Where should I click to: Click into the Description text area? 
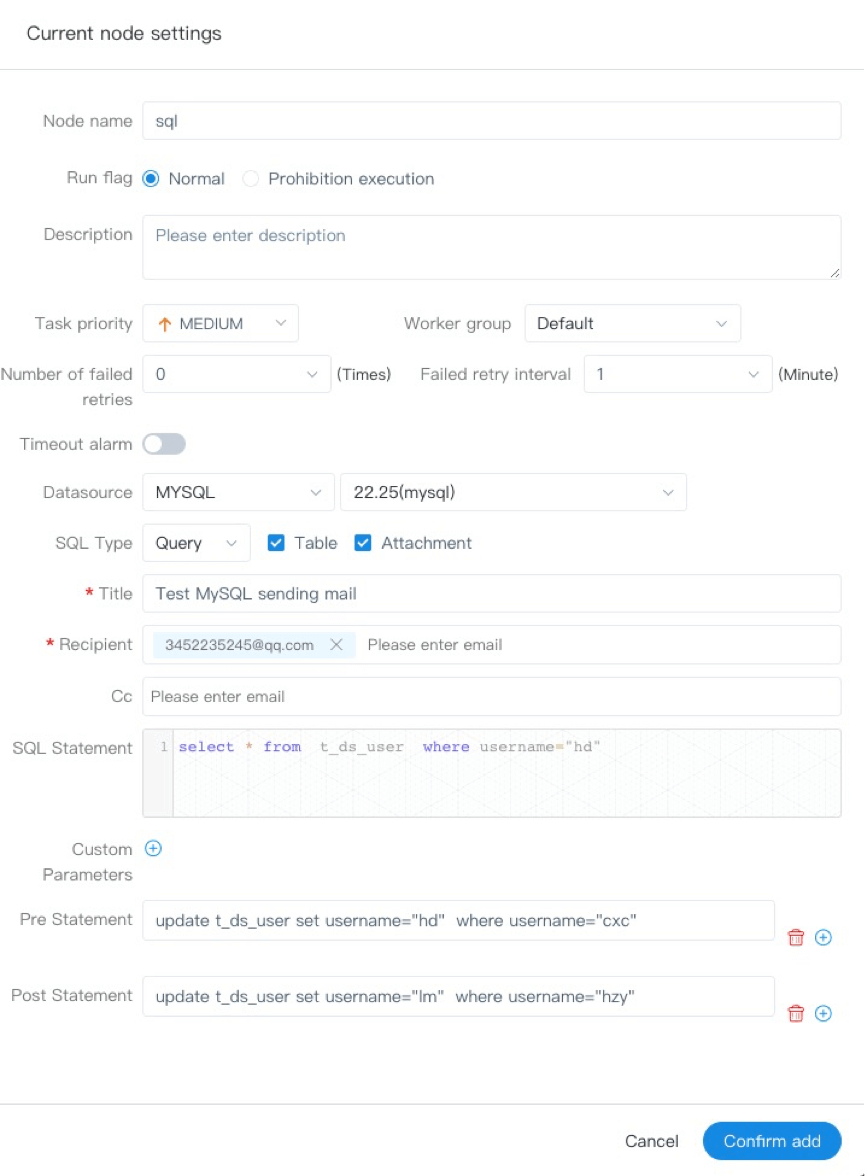point(491,247)
